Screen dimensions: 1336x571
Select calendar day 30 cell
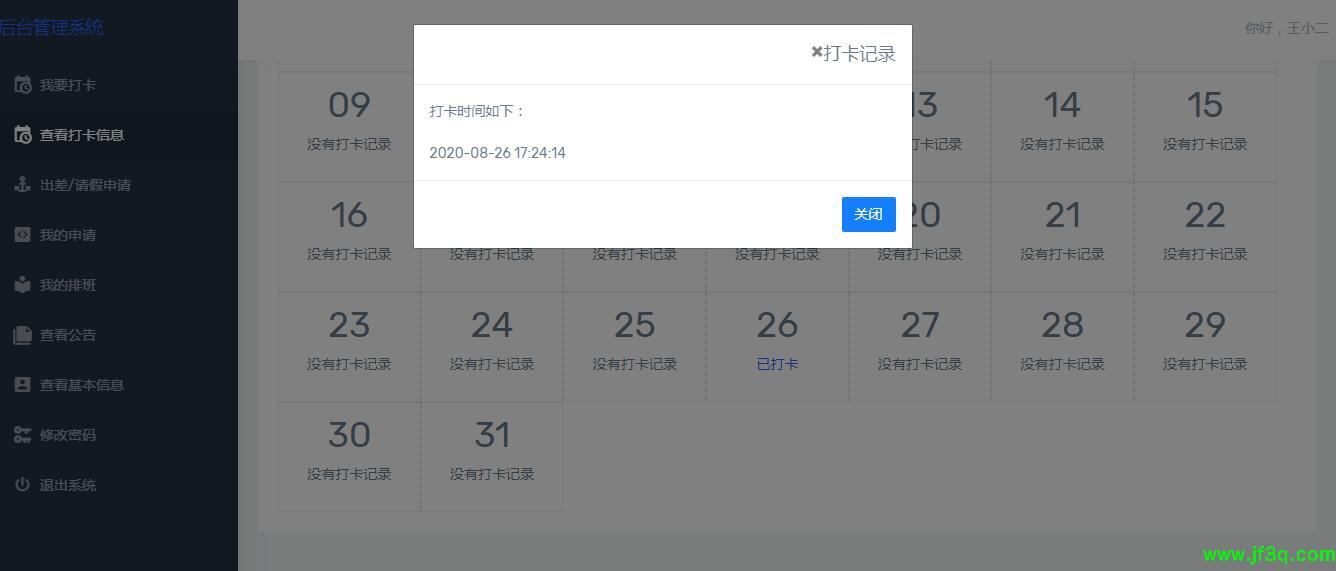tap(349, 456)
